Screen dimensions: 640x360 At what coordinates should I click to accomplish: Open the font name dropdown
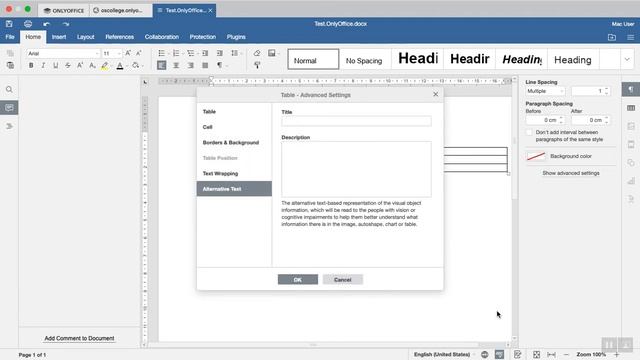97,53
